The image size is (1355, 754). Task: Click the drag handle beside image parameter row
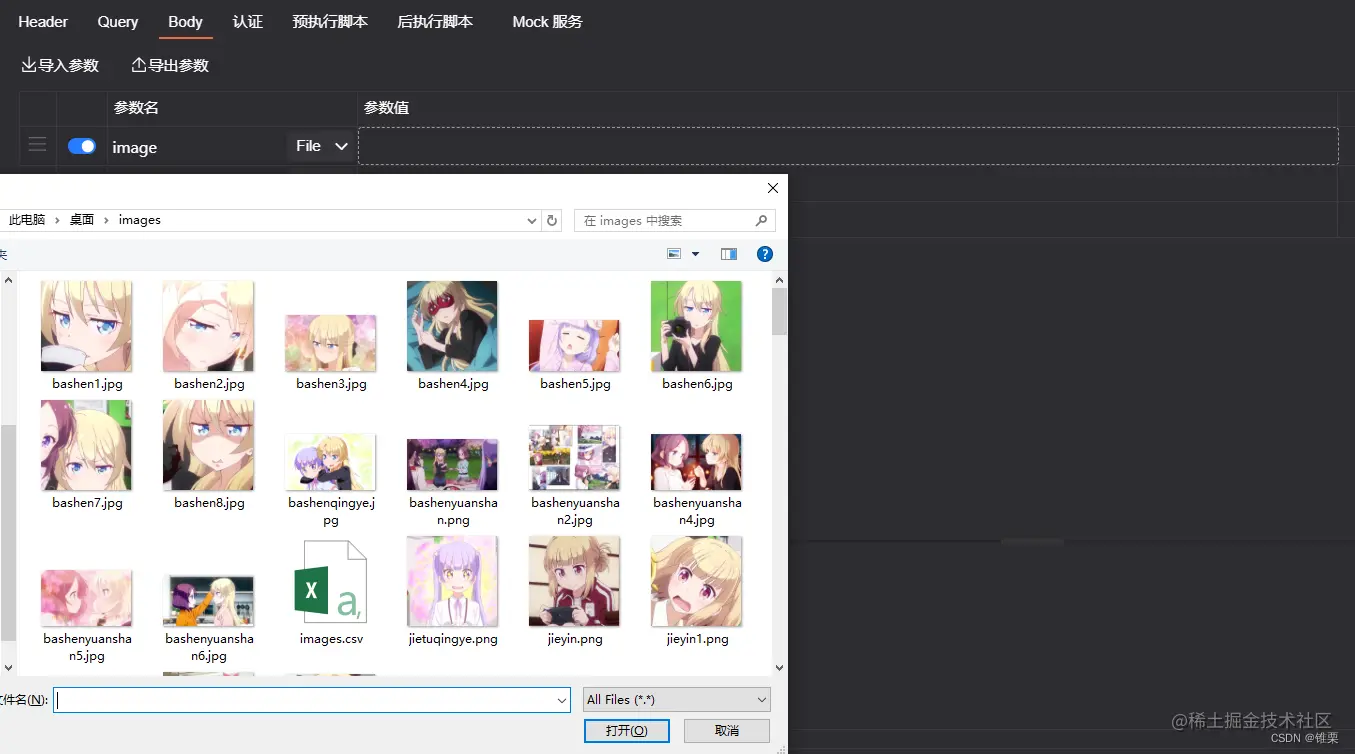coord(37,145)
